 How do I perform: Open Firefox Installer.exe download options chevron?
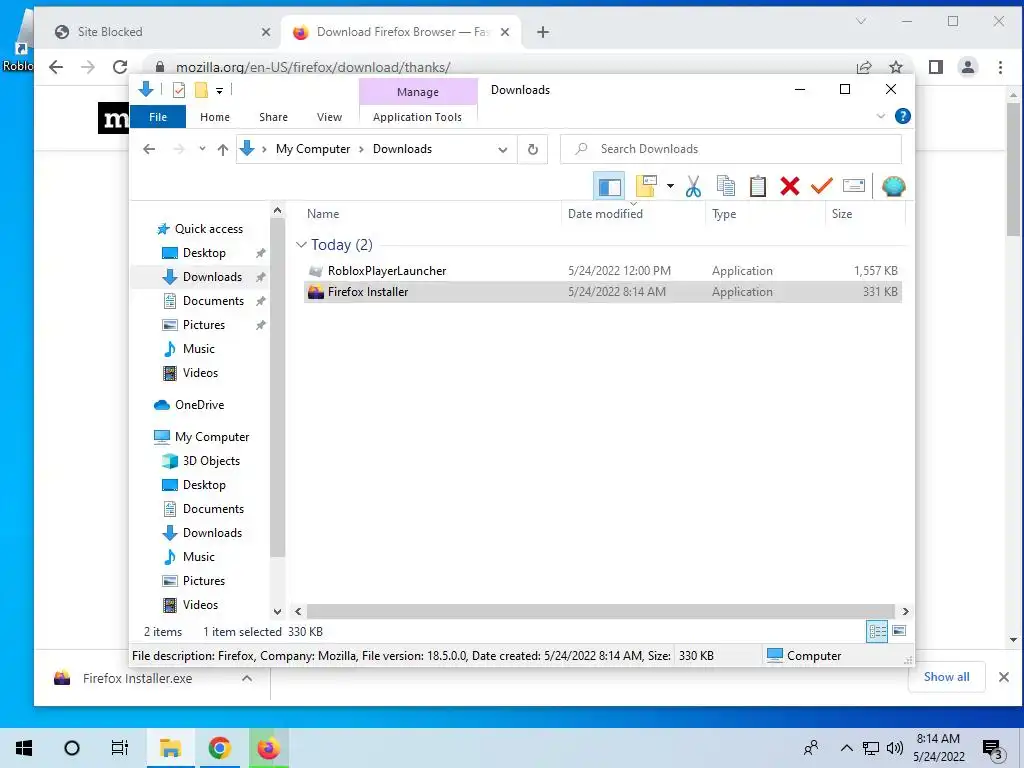247,679
